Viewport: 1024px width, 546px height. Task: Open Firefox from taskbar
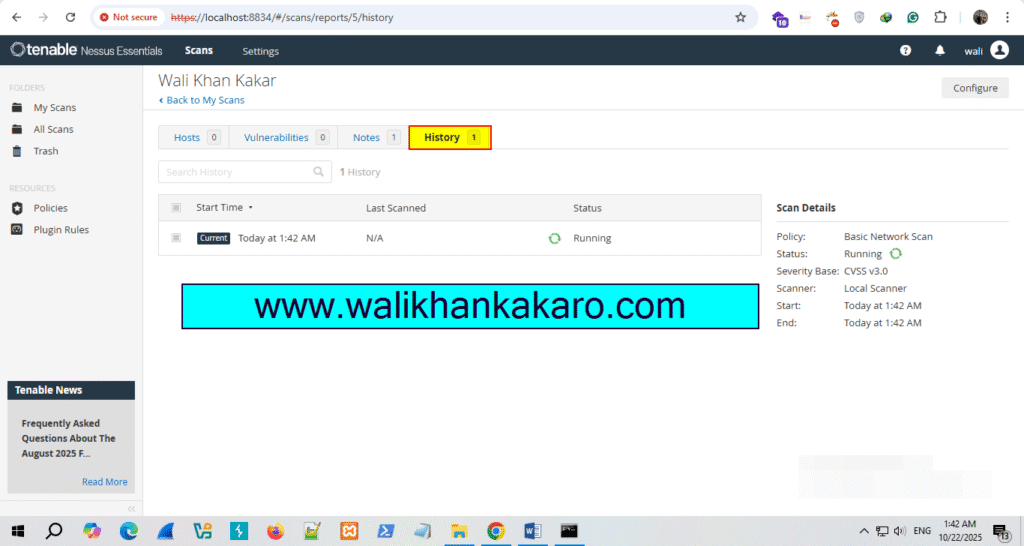[x=275, y=531]
